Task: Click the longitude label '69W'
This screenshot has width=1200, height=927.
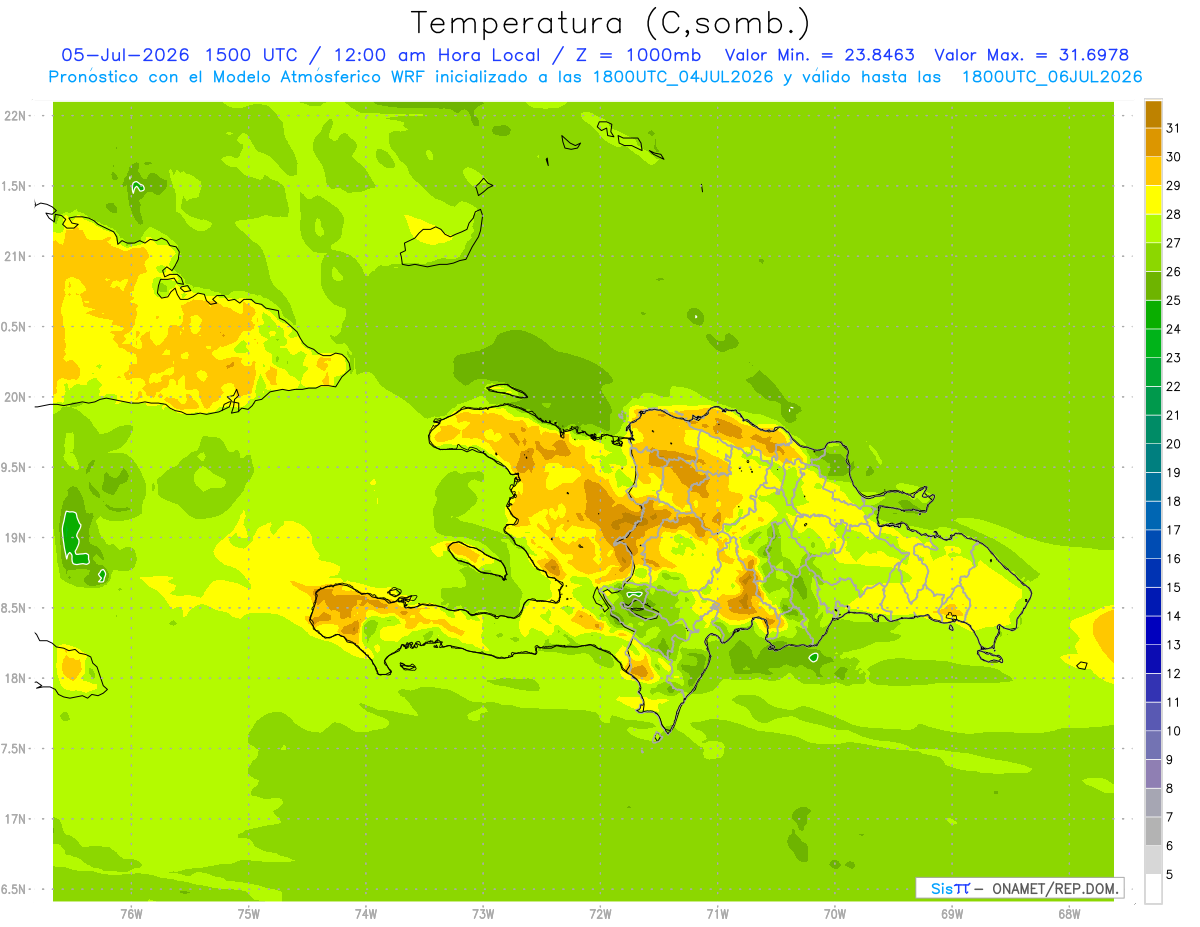Action: tap(952, 913)
